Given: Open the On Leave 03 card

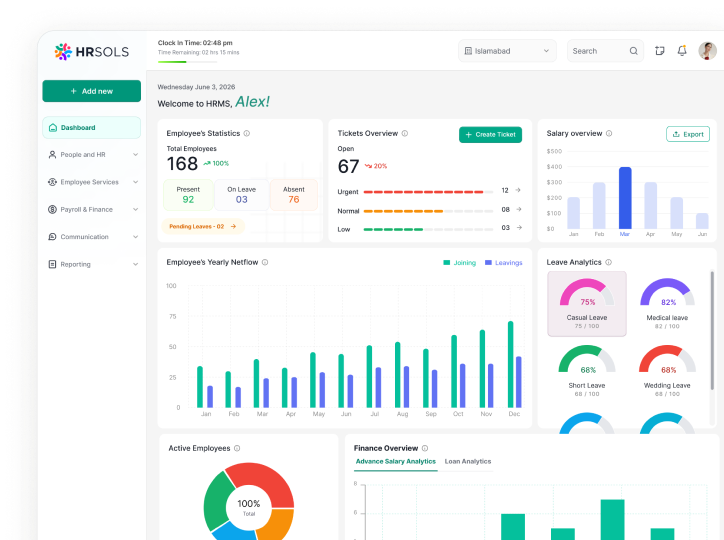Looking at the screenshot, I should [x=241, y=195].
